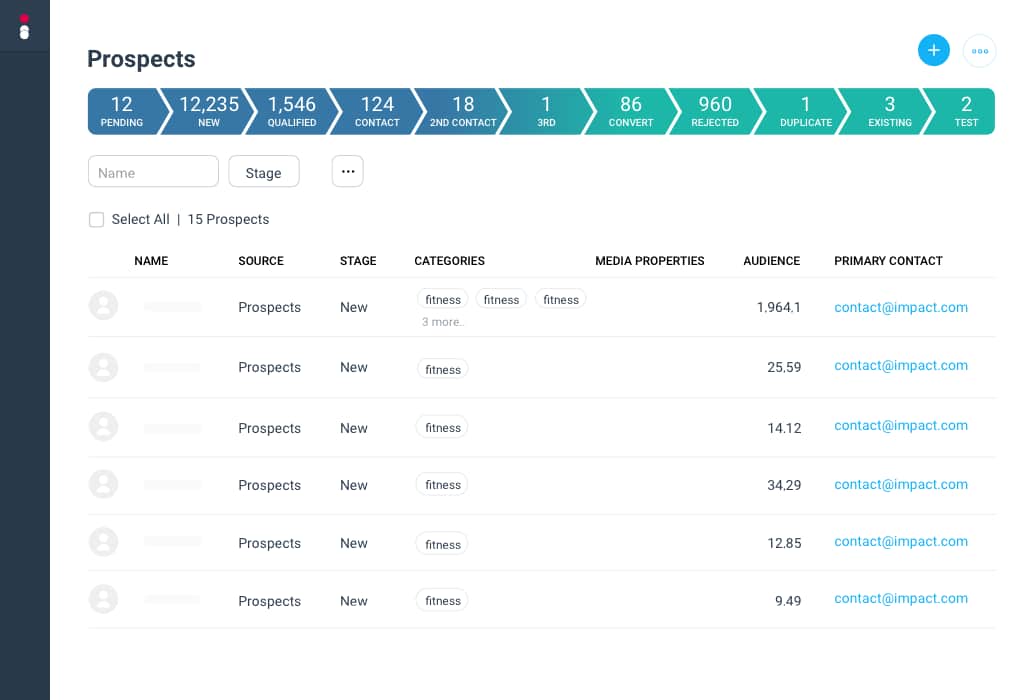Screen dimensions: 1024x700
Task: Expand the '3 more..' categories in first row
Action: 443,322
